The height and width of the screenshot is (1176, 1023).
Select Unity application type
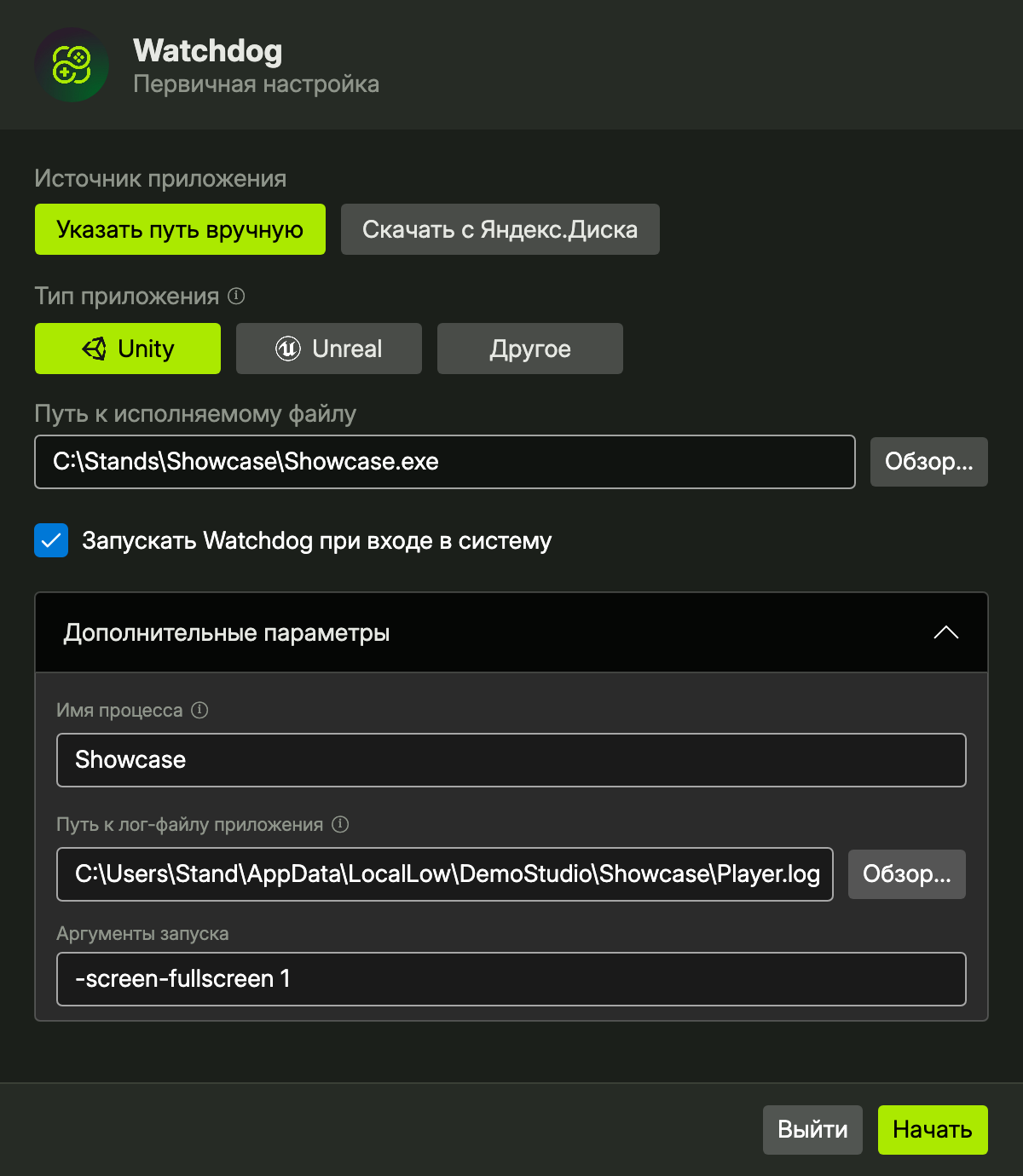coord(128,349)
